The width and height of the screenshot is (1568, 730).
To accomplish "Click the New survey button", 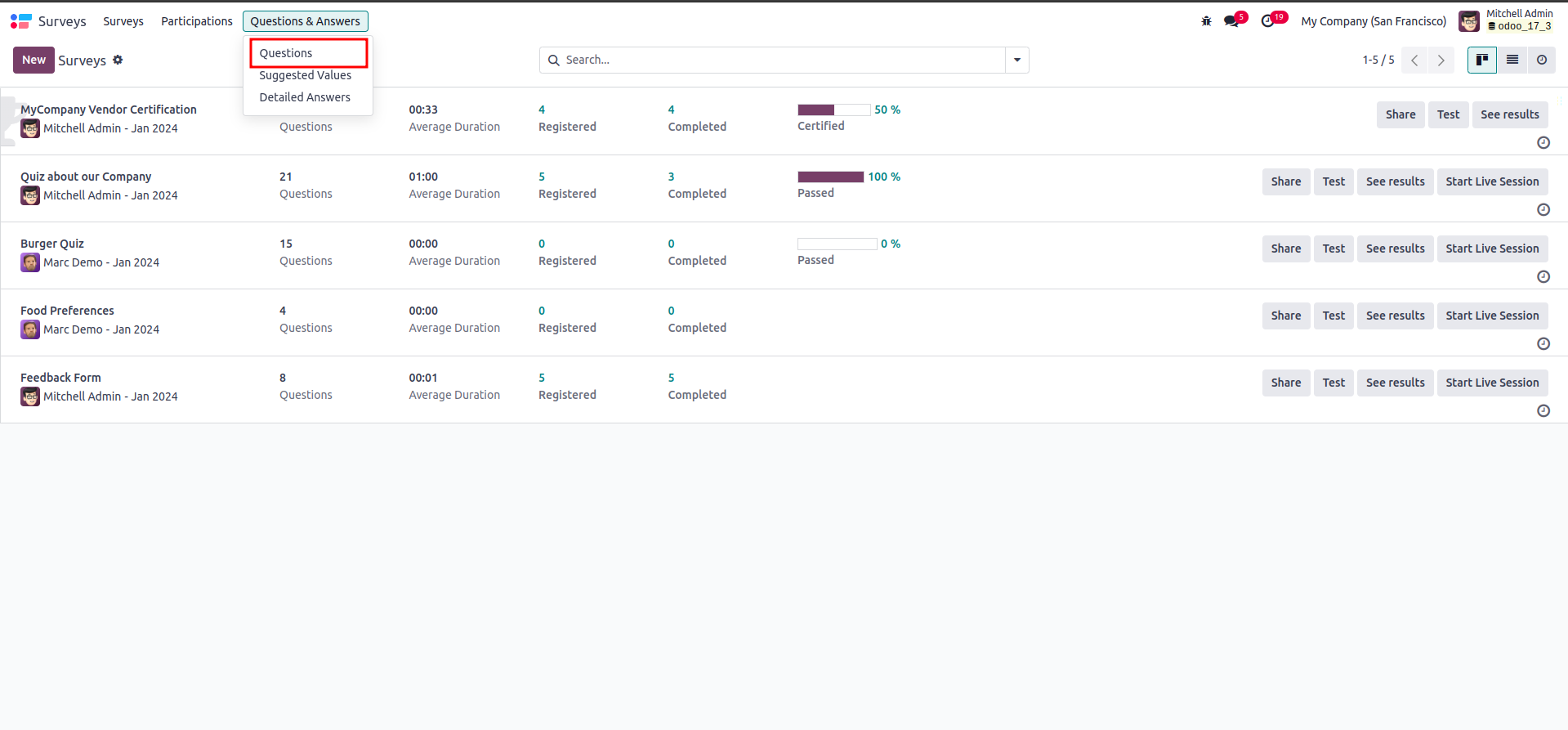I will [x=34, y=60].
